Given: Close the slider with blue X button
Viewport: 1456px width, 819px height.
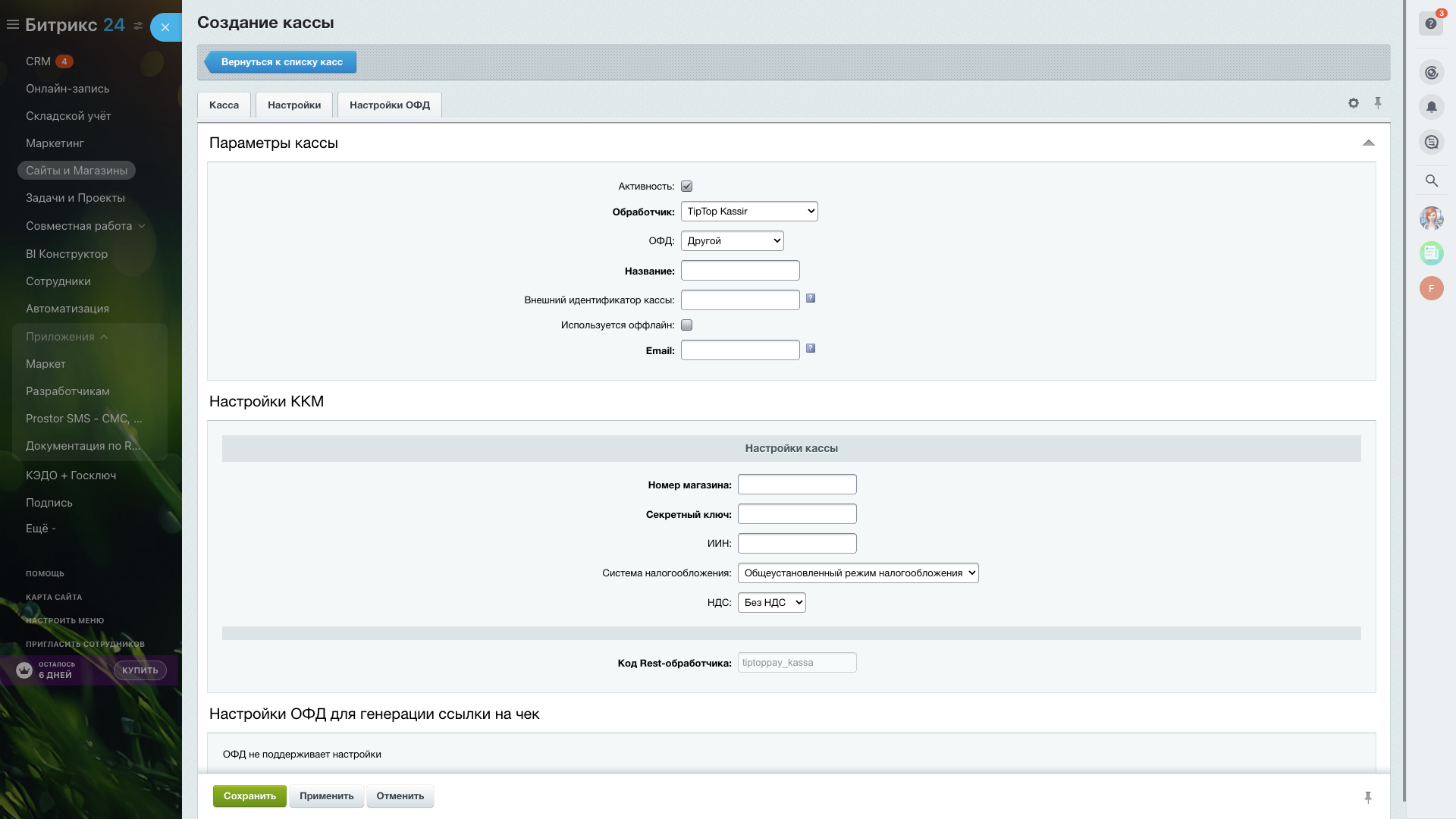Looking at the screenshot, I should point(165,27).
